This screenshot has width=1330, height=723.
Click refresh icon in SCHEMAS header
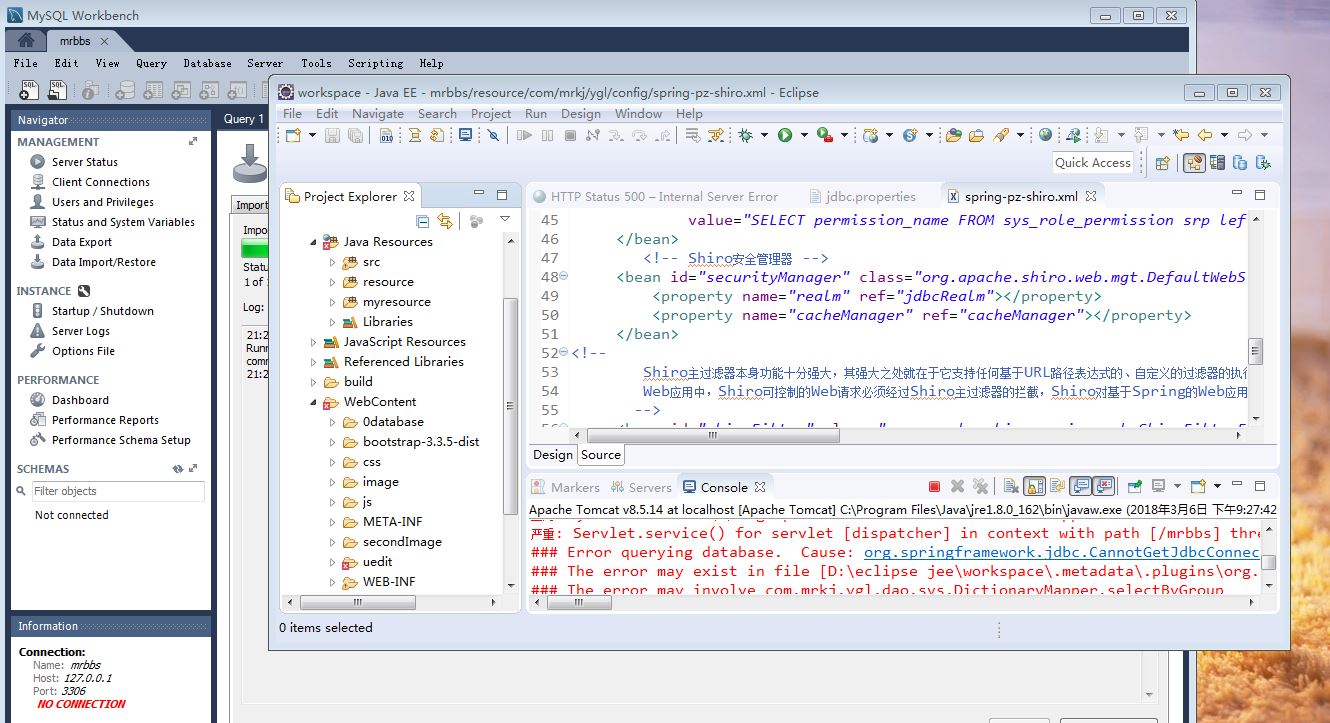(177, 468)
